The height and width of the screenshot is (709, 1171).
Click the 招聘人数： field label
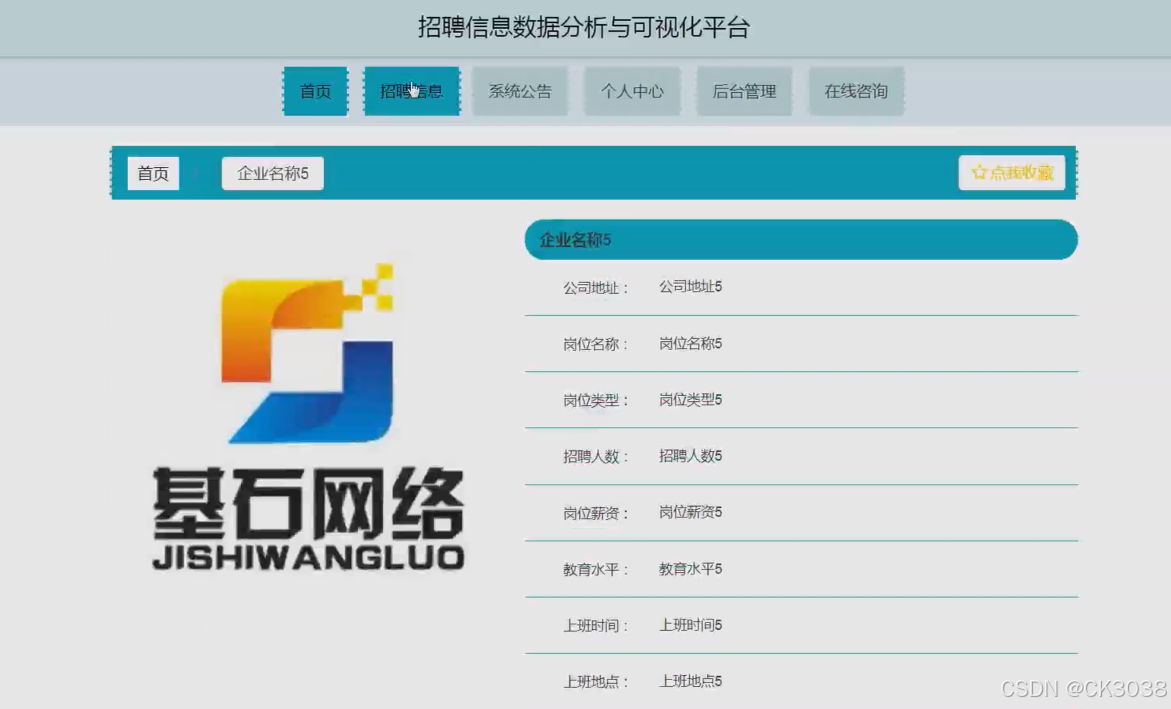(596, 457)
